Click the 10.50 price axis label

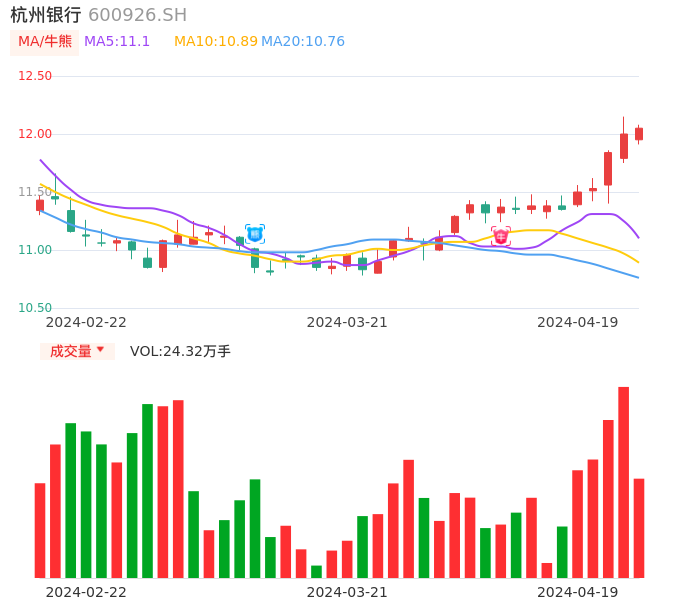[35, 308]
